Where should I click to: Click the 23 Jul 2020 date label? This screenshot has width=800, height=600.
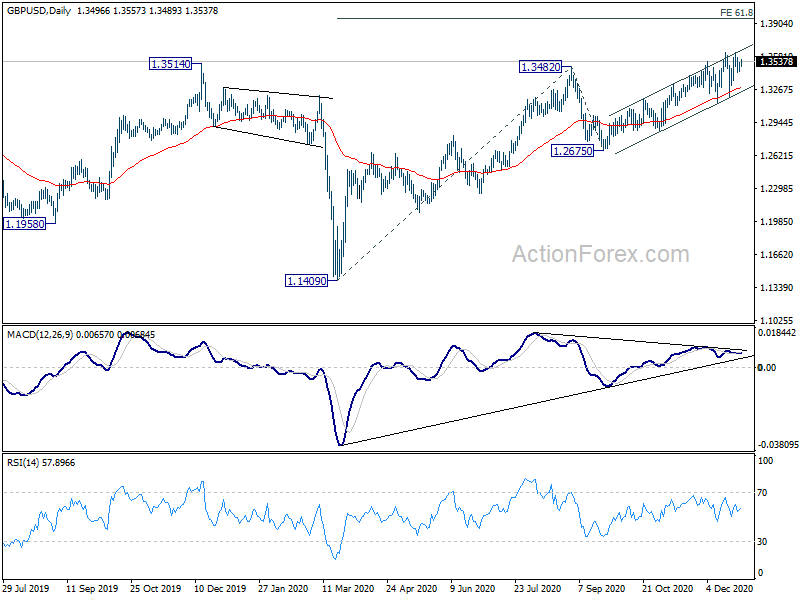point(538,588)
